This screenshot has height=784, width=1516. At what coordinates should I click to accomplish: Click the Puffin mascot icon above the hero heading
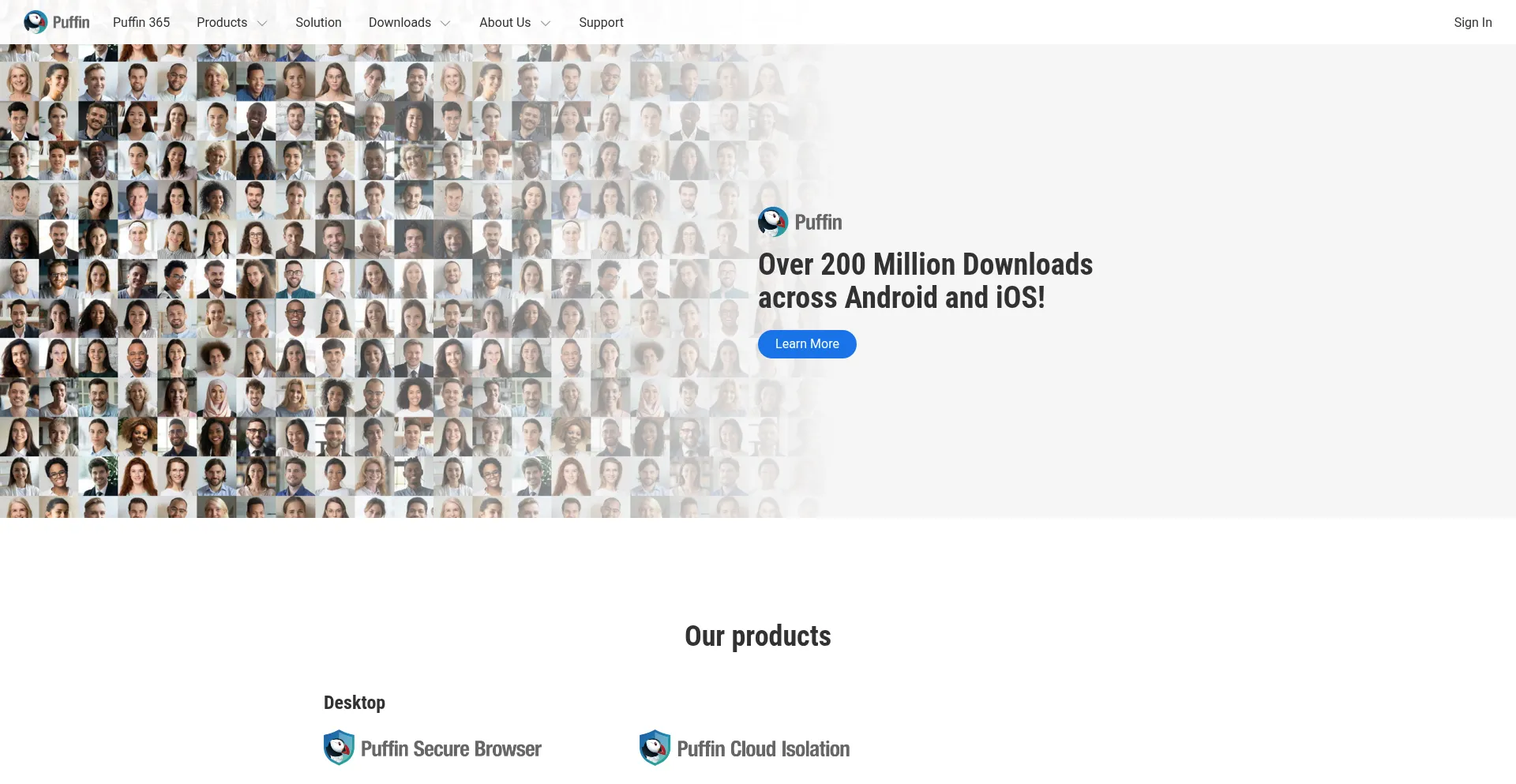(x=774, y=222)
